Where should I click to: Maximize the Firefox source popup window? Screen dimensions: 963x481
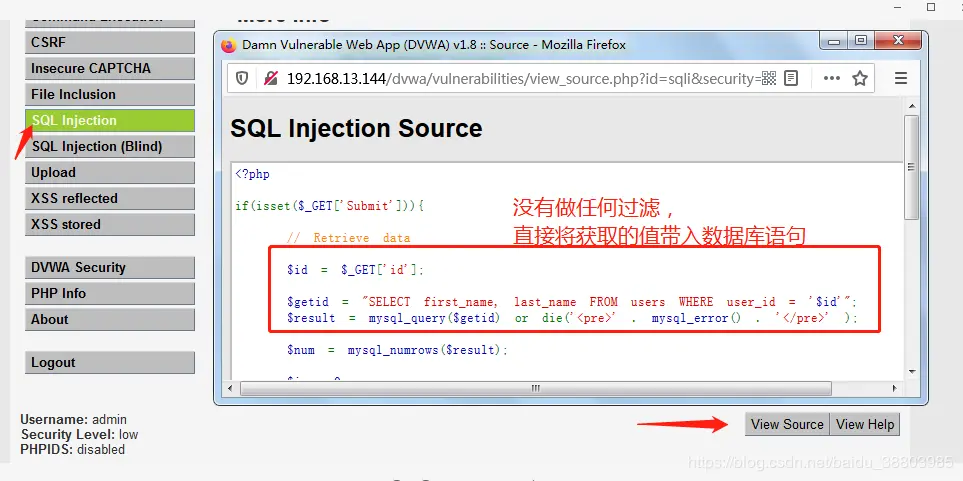point(860,41)
